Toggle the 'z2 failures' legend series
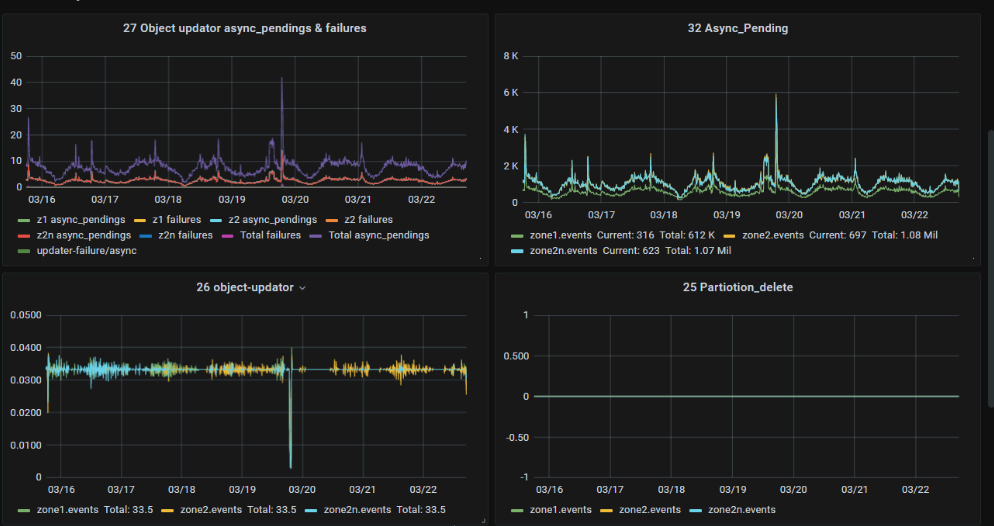Viewport: 994px width, 526px height. (x=368, y=219)
